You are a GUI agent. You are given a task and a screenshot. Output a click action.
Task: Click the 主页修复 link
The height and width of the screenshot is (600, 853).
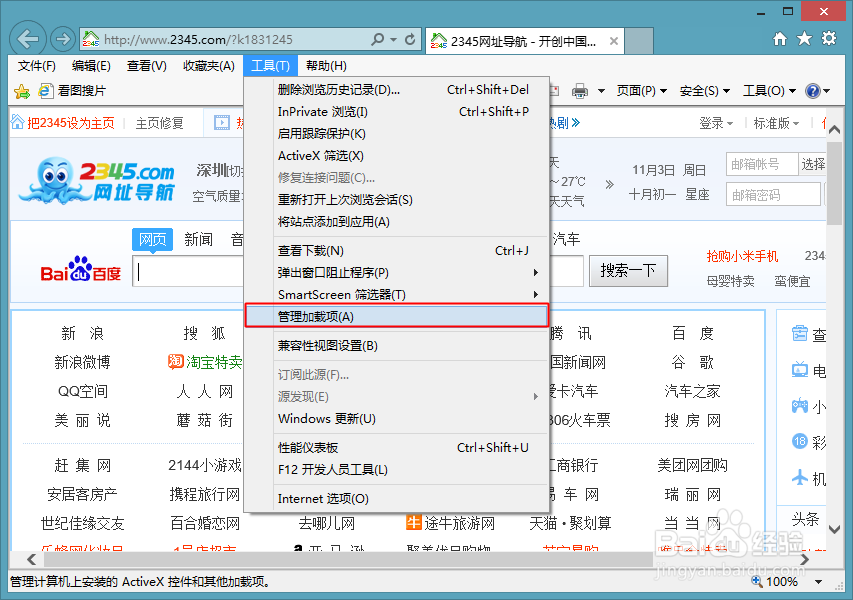pyautogui.click(x=159, y=123)
